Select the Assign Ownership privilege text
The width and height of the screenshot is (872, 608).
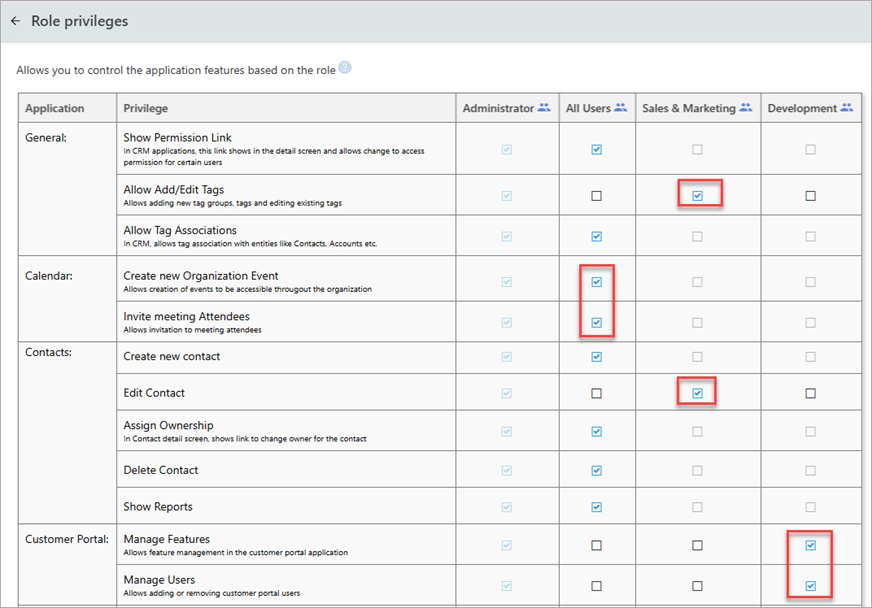click(x=169, y=426)
